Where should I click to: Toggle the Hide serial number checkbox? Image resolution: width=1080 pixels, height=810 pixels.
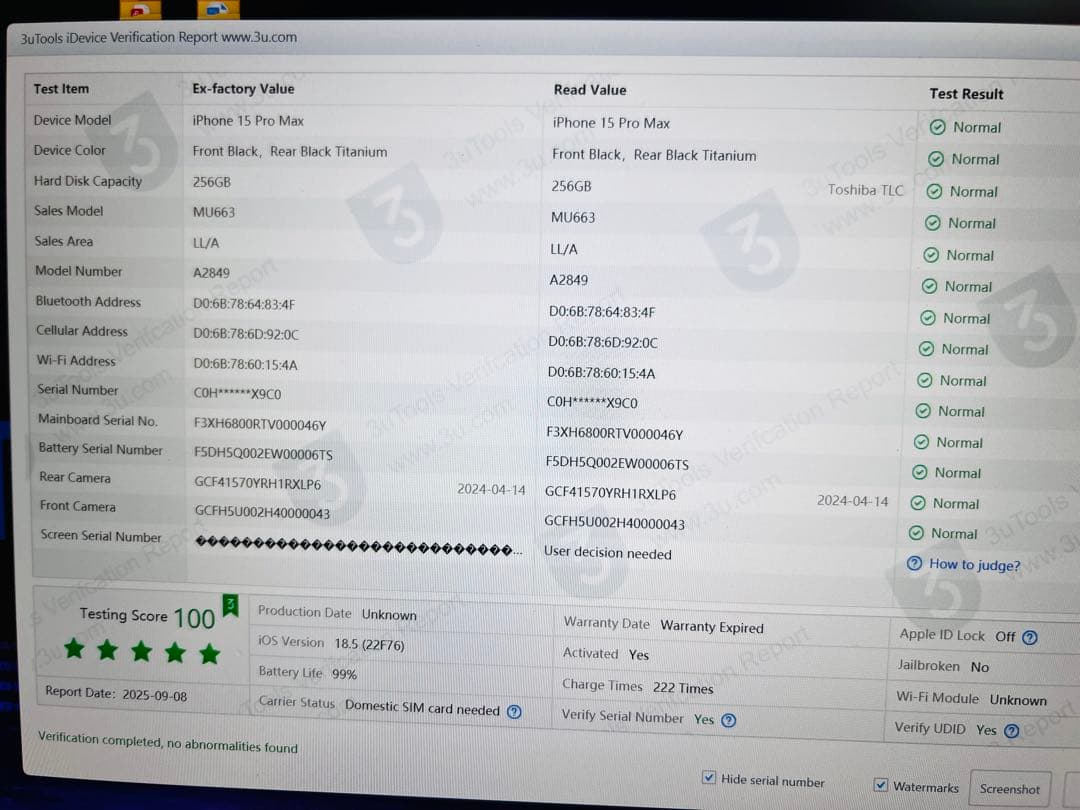(x=708, y=778)
